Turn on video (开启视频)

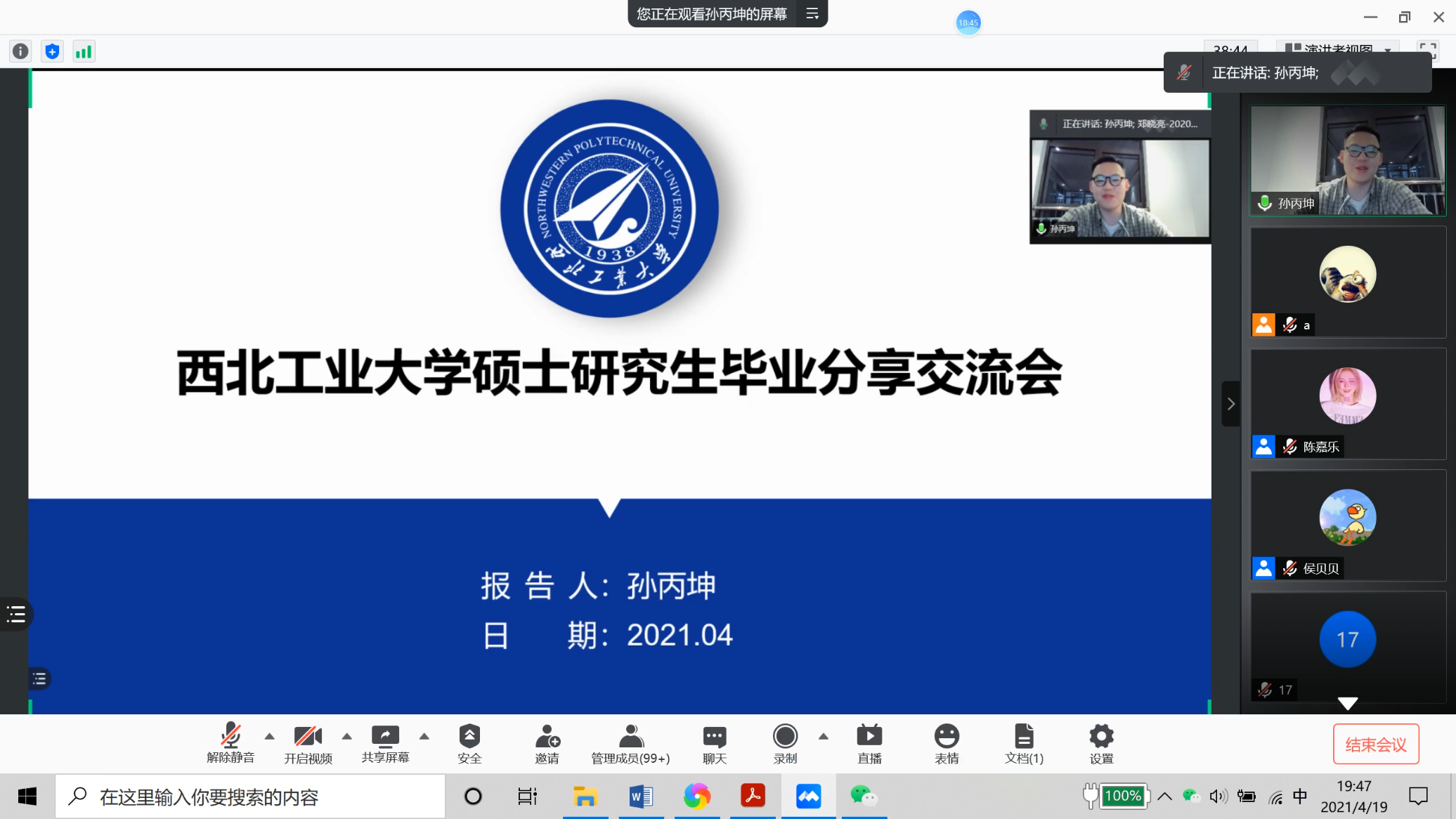coord(308,744)
